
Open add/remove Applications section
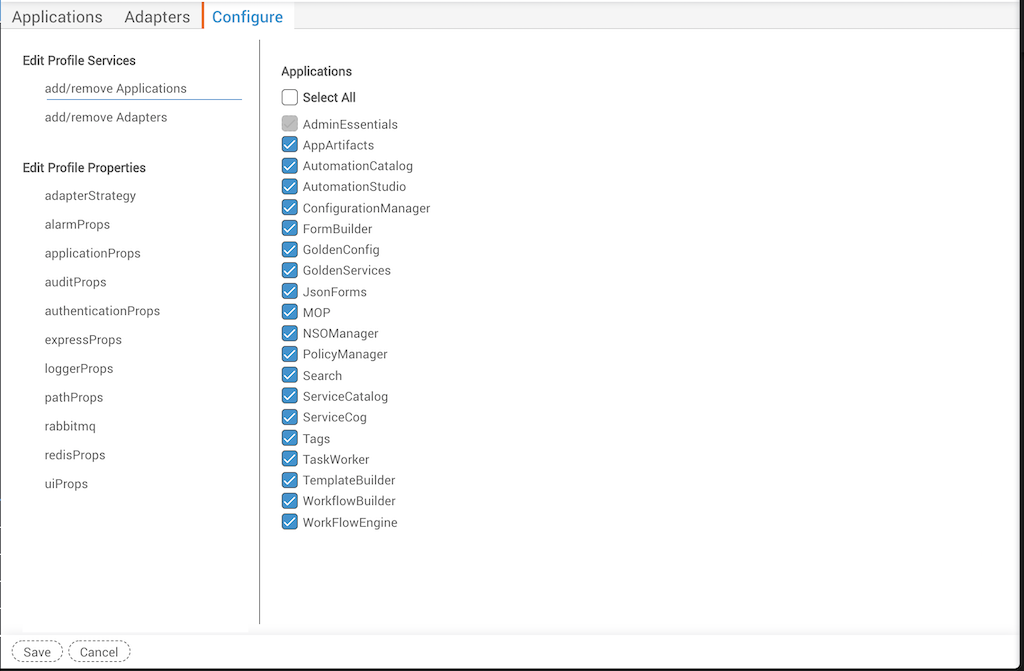pyautogui.click(x=116, y=89)
